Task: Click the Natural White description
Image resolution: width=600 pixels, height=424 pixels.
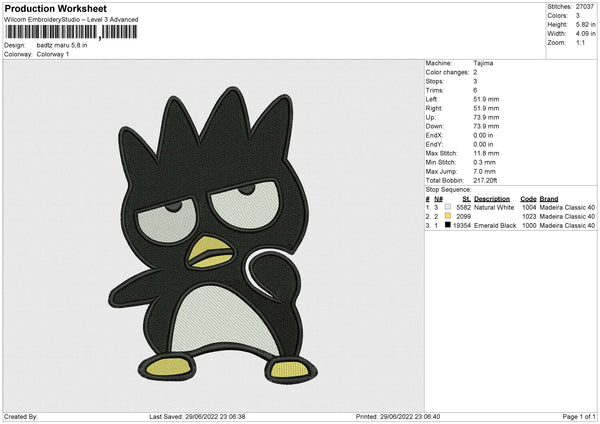Action: [494, 207]
